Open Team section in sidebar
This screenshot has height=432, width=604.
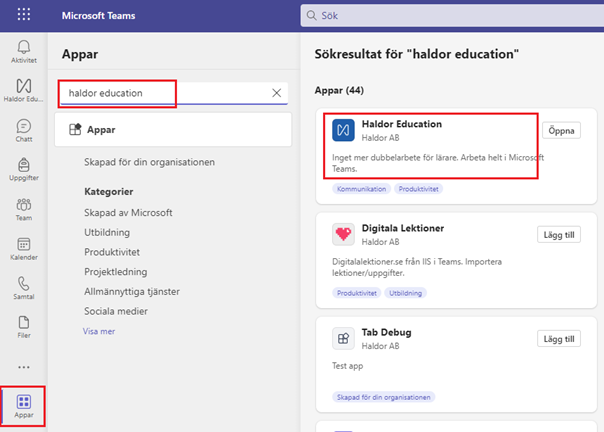(x=23, y=209)
